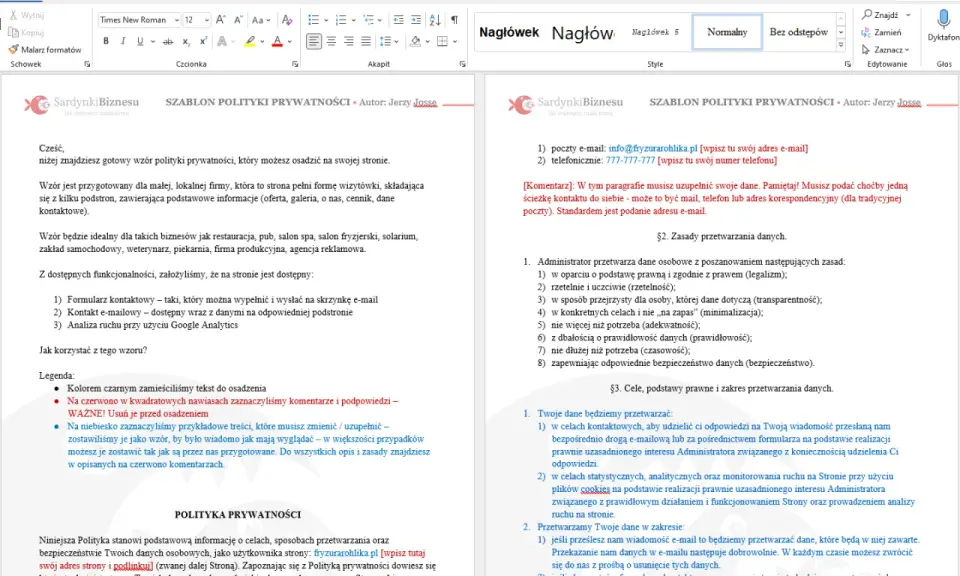The height and width of the screenshot is (576, 960).
Task: Apply the large Nagłów heading style
Action: (582, 32)
